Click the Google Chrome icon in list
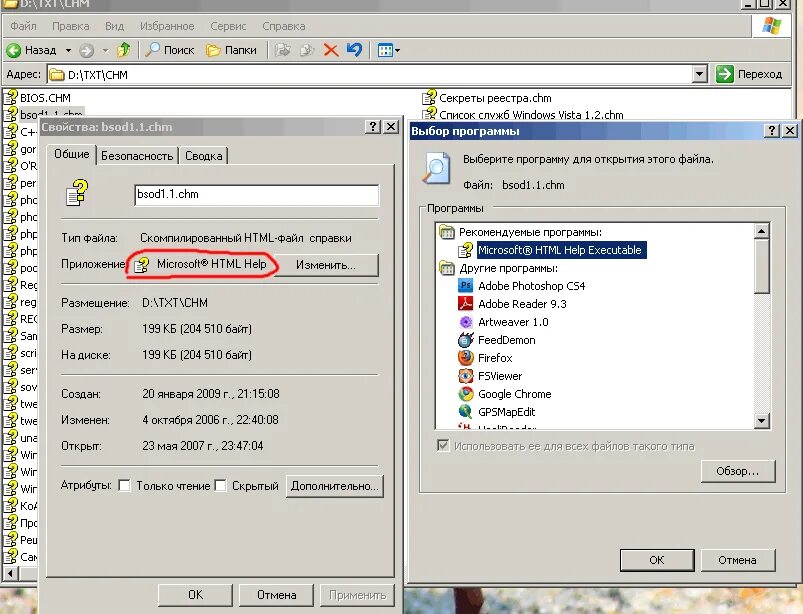This screenshot has height=614, width=803. (x=465, y=393)
